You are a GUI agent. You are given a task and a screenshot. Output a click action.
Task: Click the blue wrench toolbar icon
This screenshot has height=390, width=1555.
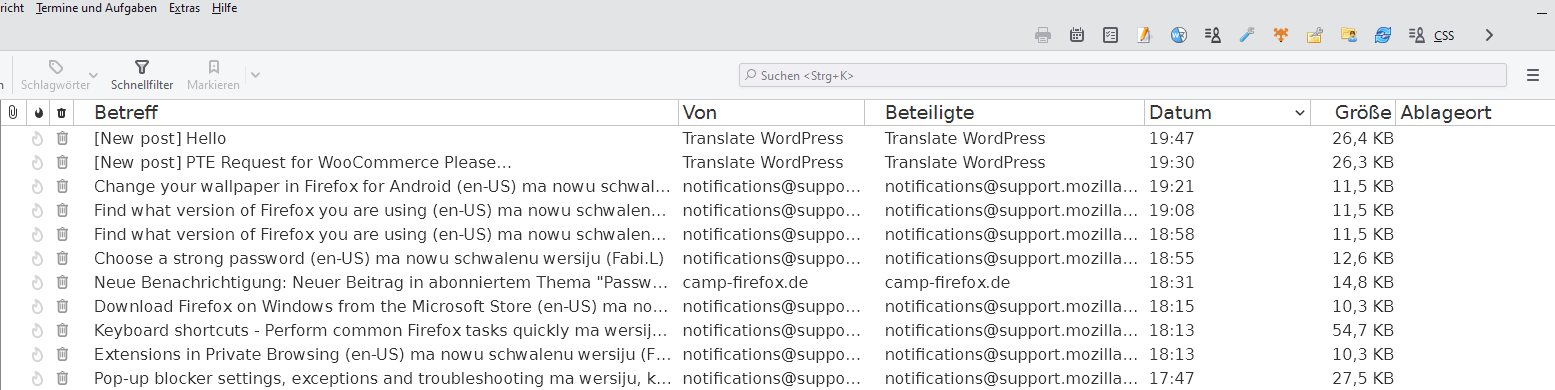pos(1246,35)
